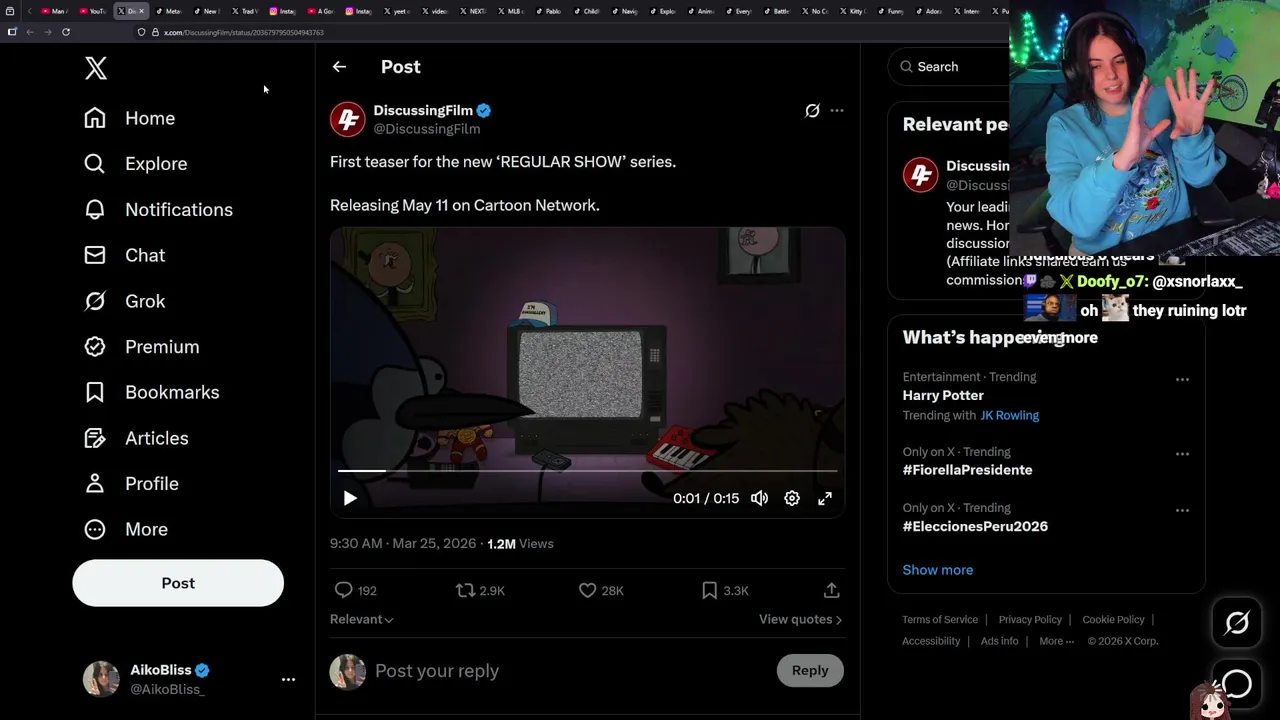Open Notifications in the sidebar

158,210
